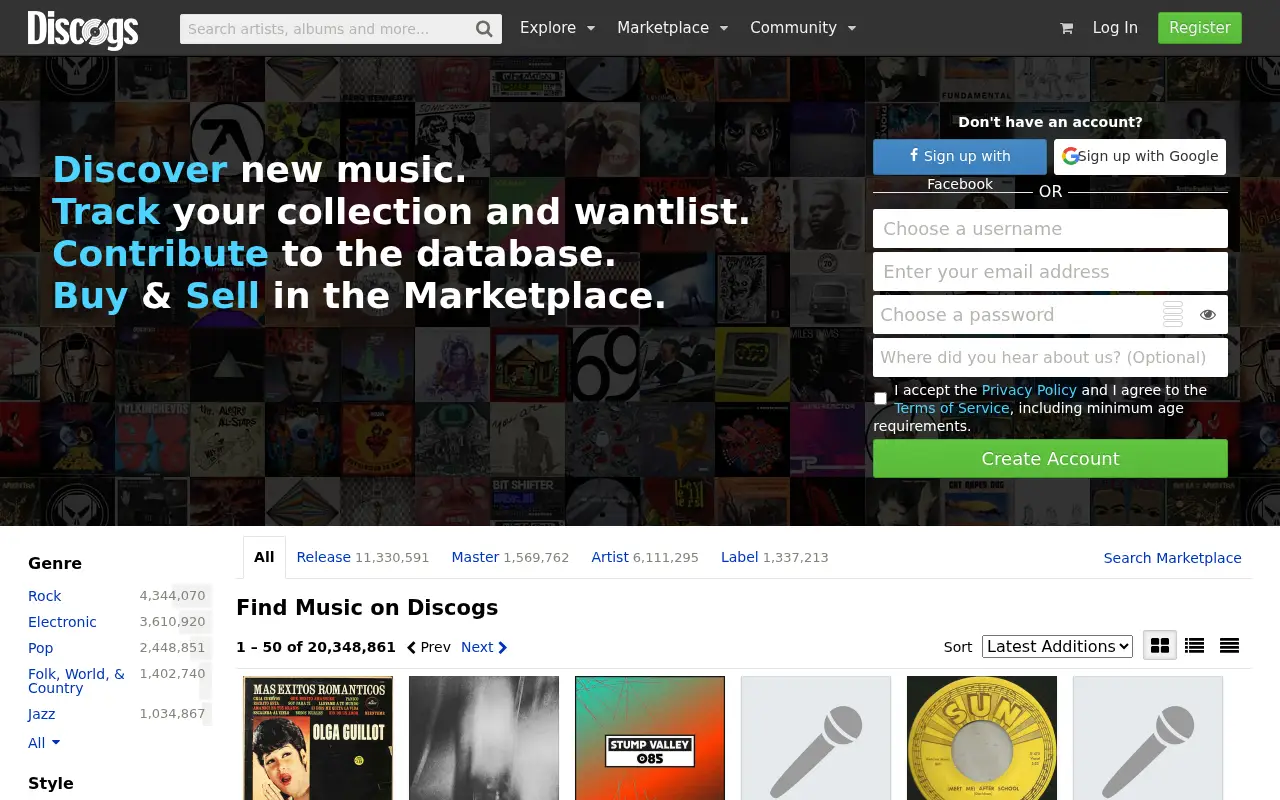Toggle password visibility eye icon
The image size is (1280, 800).
pyautogui.click(x=1208, y=315)
